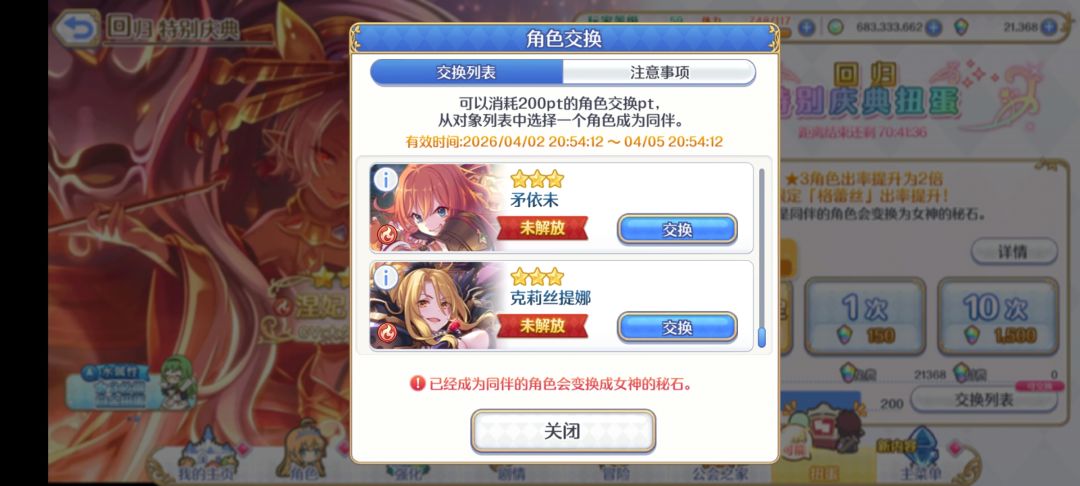
Task: Open 克莉丝提娜 character portrait
Action: tap(437, 306)
